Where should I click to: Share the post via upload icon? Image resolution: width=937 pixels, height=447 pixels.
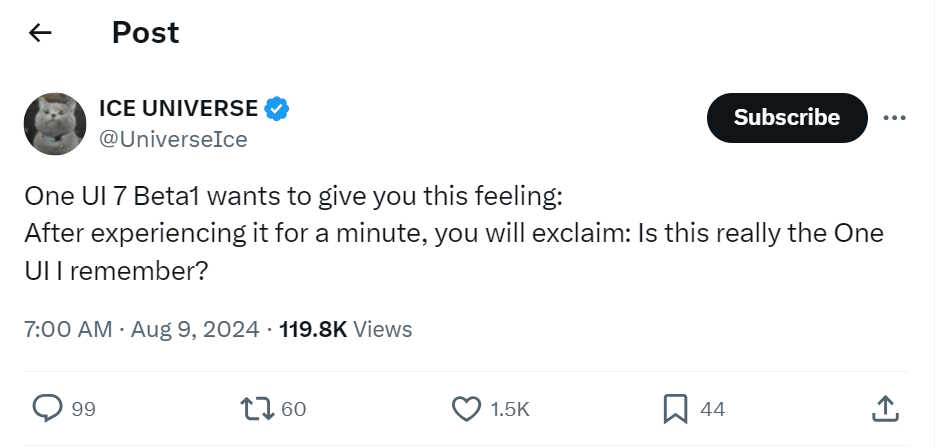pos(885,409)
